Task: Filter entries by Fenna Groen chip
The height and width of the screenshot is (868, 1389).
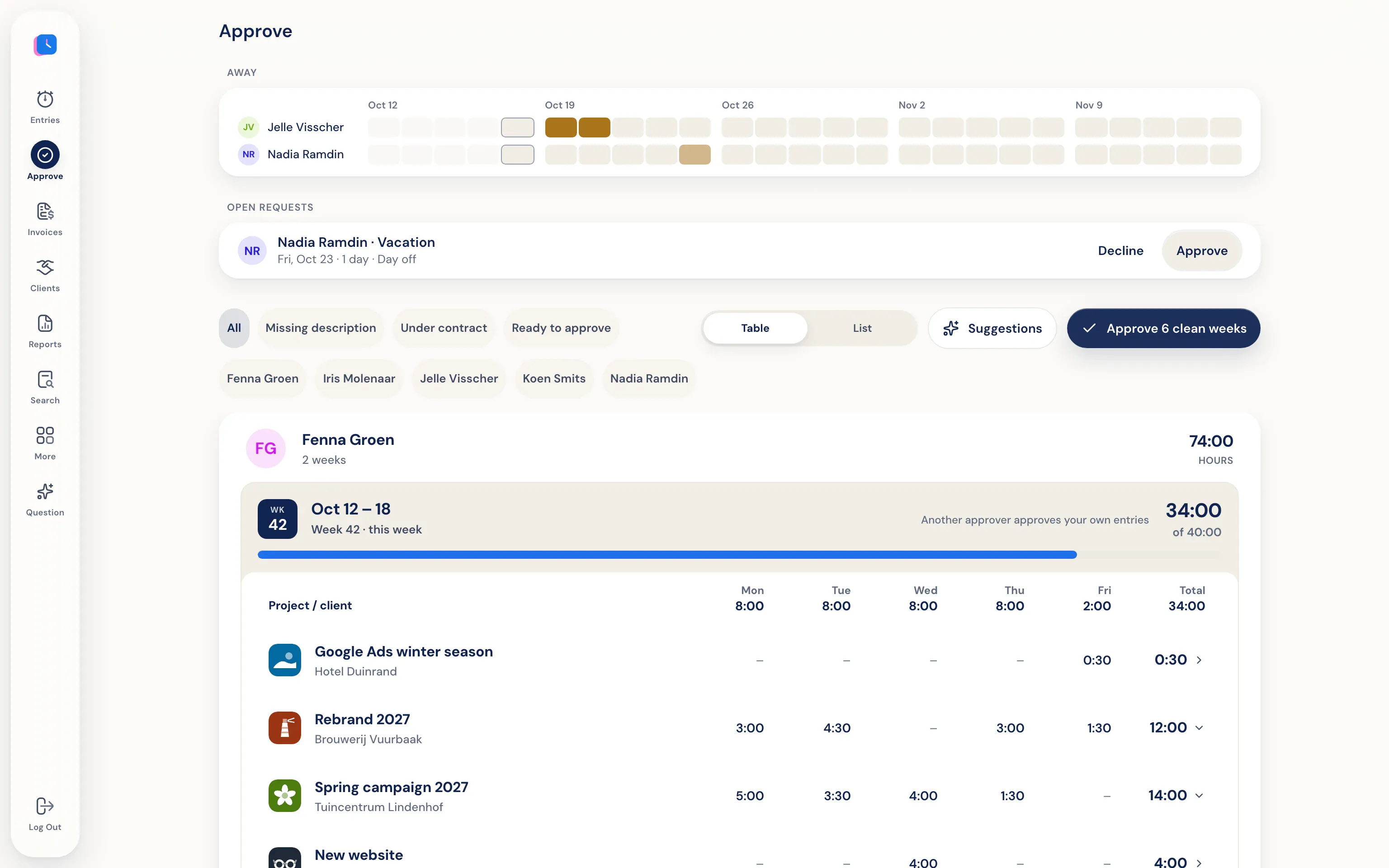Action: point(263,378)
